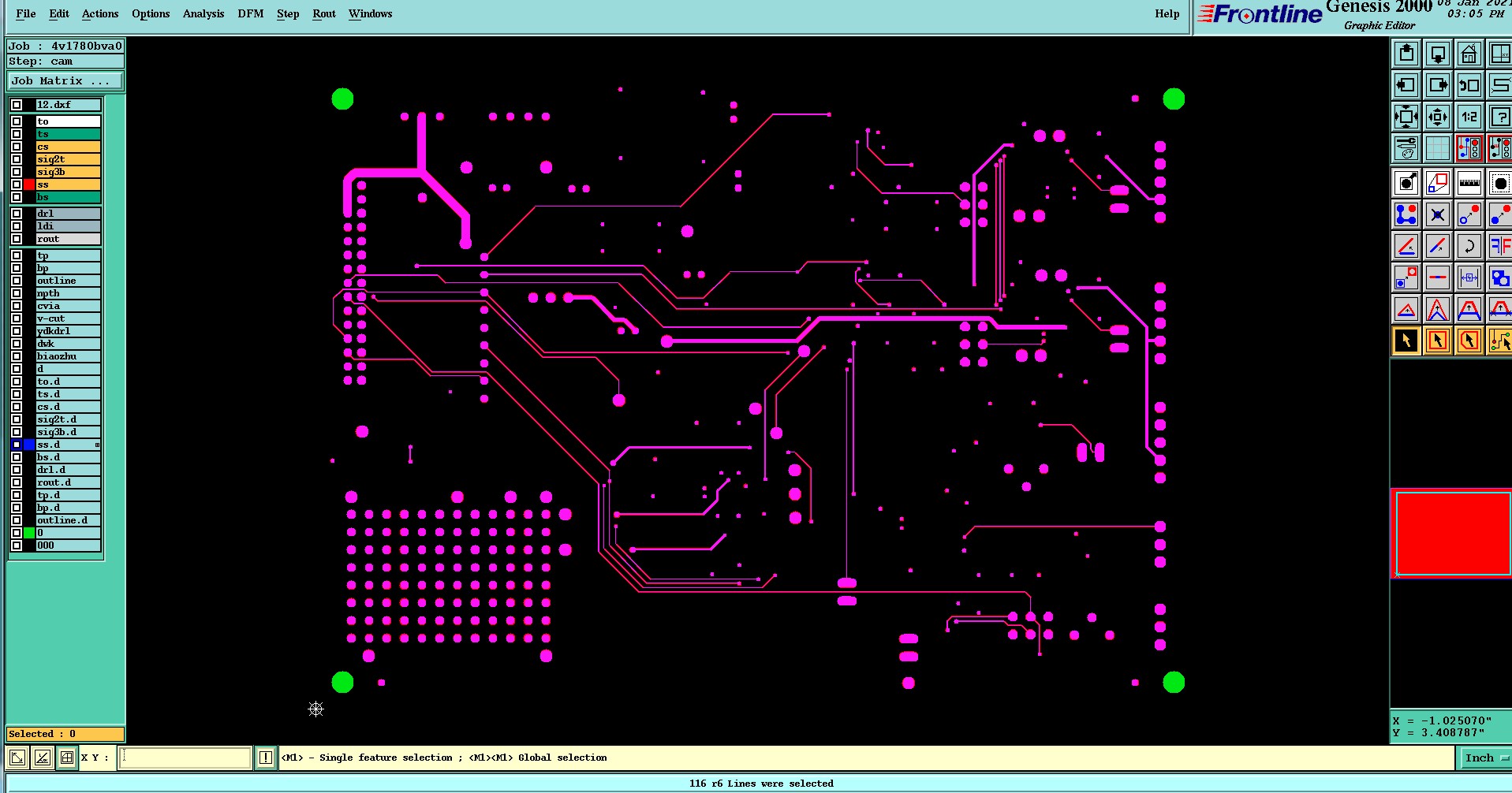Select the rectangle area selection arrow tool

pyautogui.click(x=1438, y=341)
